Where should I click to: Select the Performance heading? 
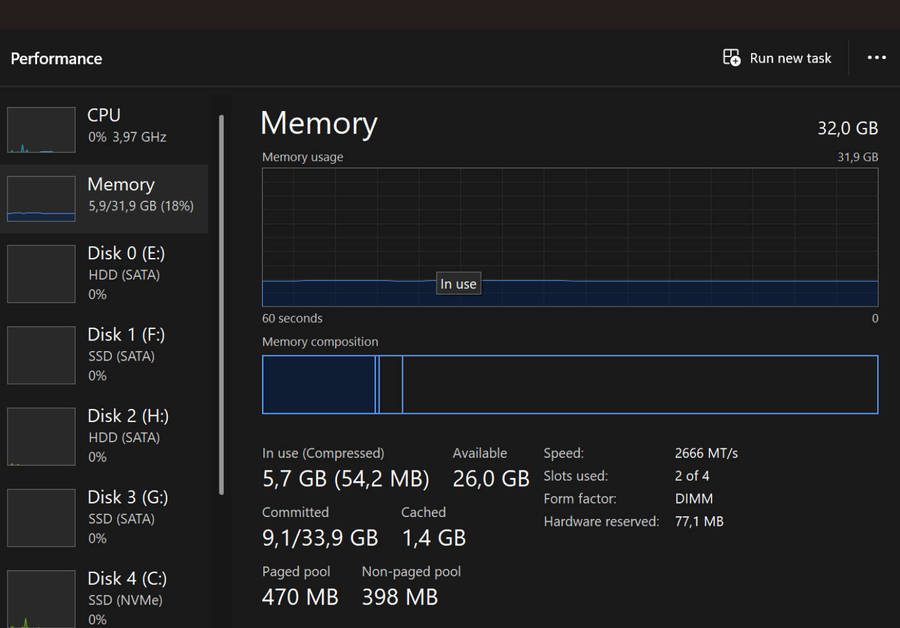click(x=56, y=58)
